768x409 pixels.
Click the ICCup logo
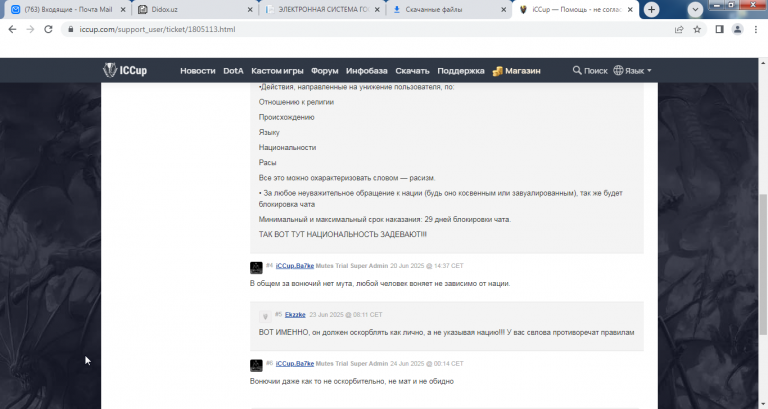125,71
